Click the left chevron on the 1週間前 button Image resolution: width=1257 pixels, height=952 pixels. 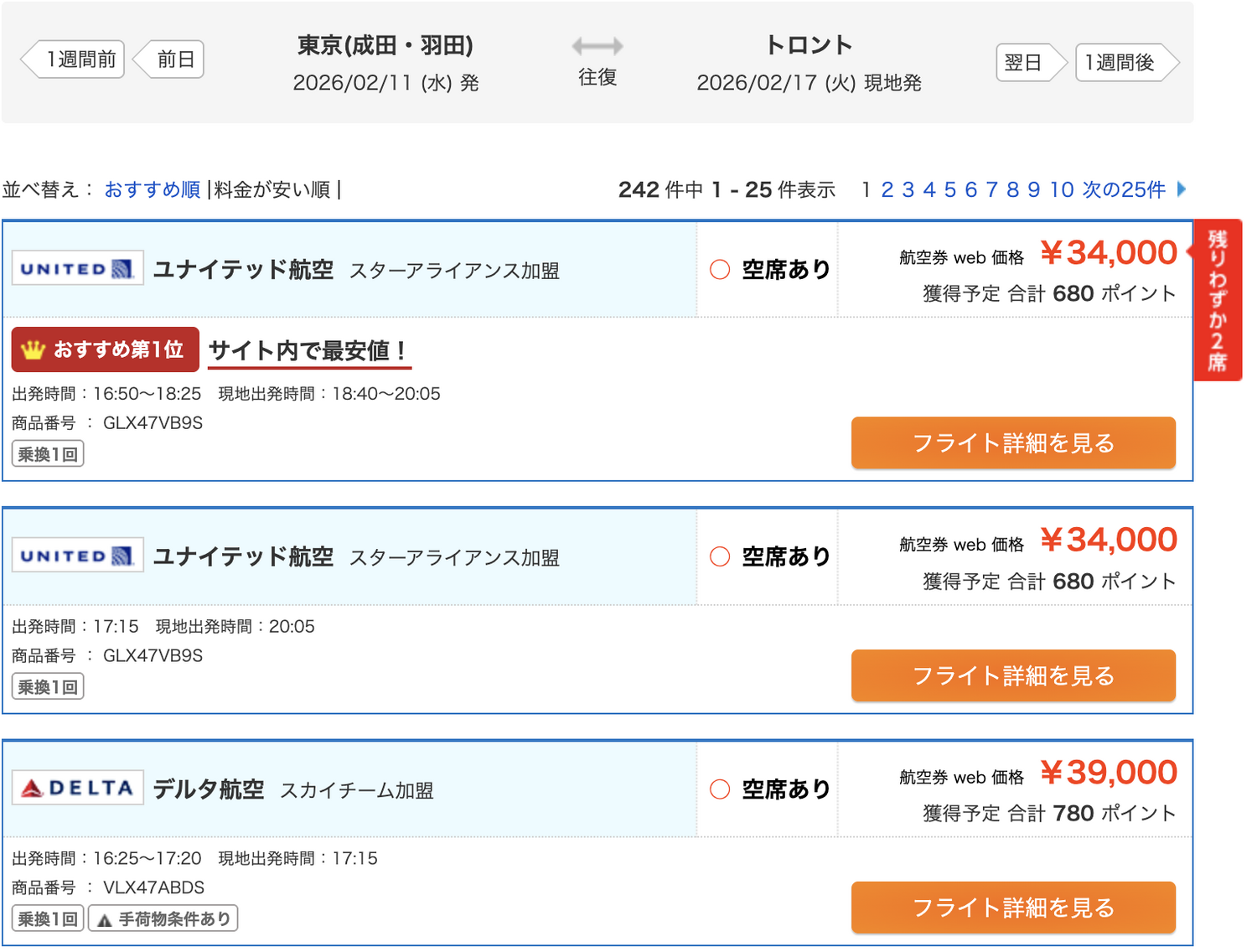(27, 59)
